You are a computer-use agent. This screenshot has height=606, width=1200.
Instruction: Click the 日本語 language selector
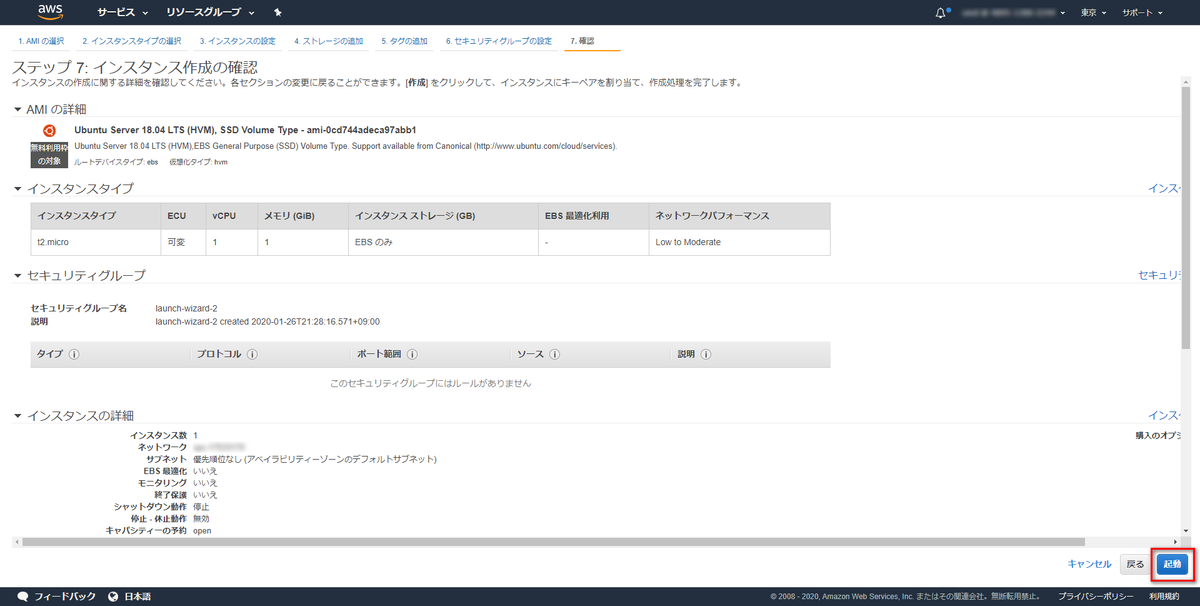point(137,596)
